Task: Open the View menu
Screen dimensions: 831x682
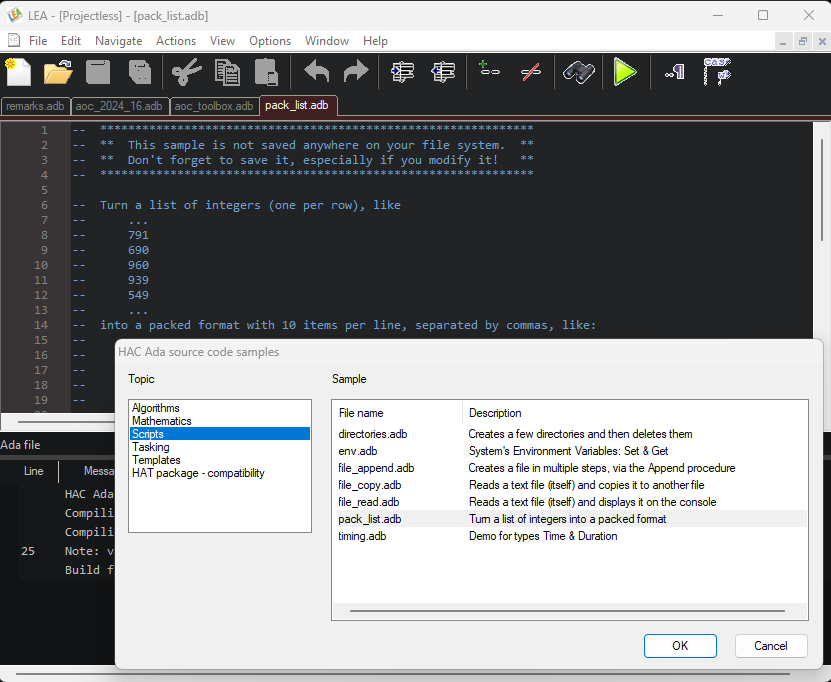Action: (222, 41)
